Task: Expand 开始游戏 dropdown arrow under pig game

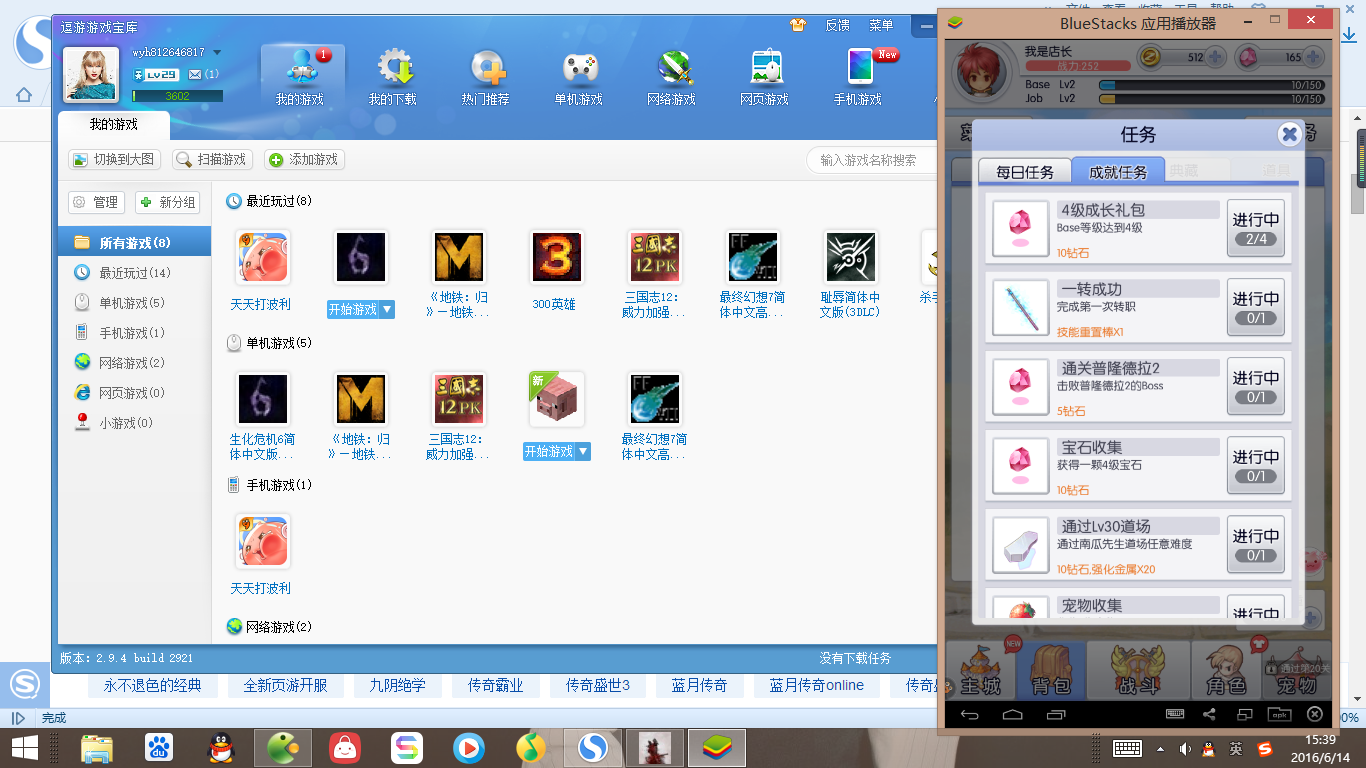Action: click(x=583, y=452)
